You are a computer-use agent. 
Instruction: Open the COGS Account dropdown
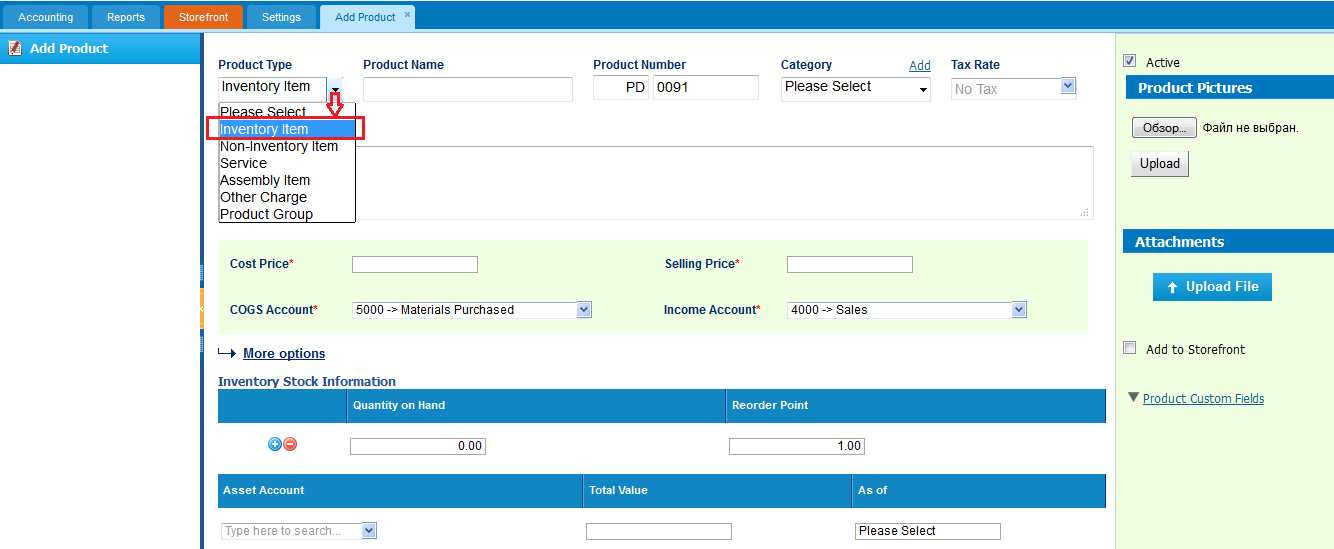472,310
